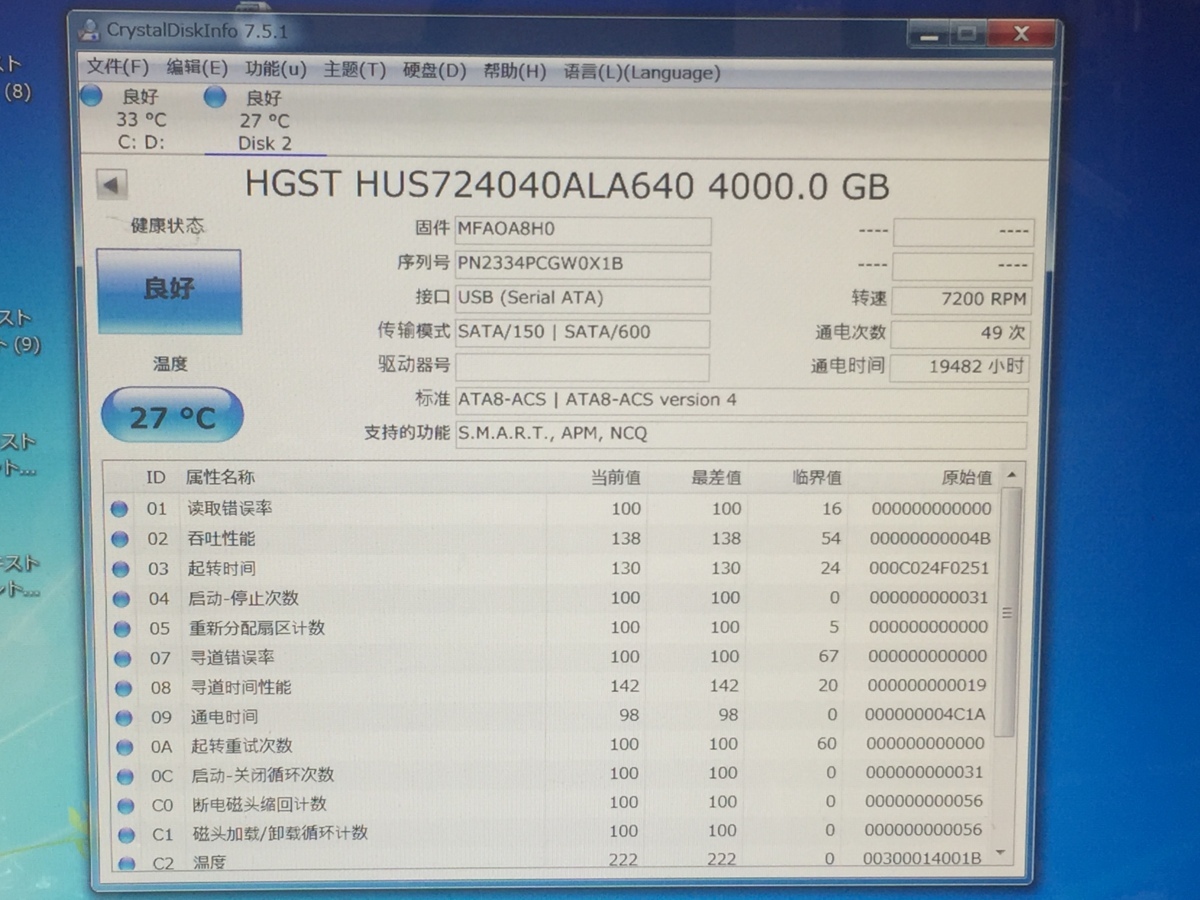
Task: Select the Disk 2 tab at 27 °C
Action: tap(265, 120)
